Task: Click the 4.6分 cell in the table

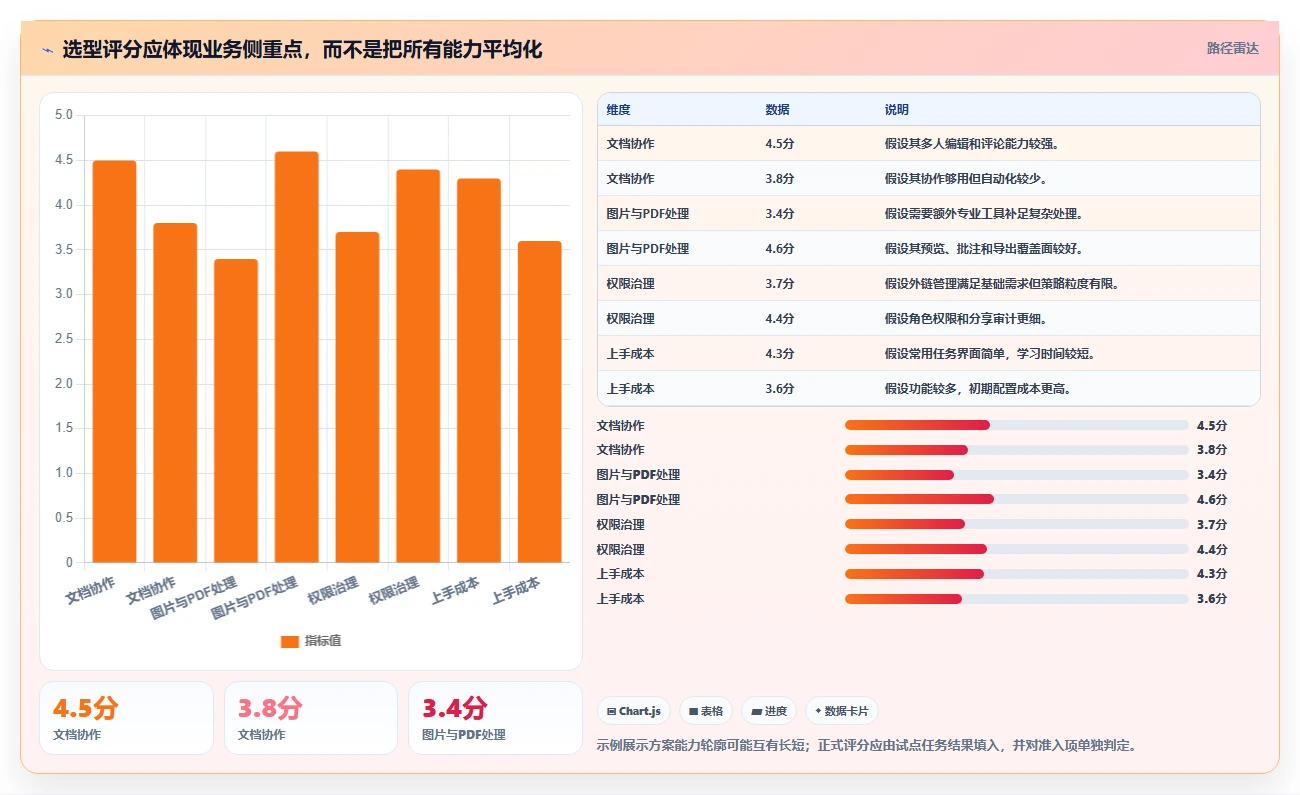Action: (x=816, y=249)
